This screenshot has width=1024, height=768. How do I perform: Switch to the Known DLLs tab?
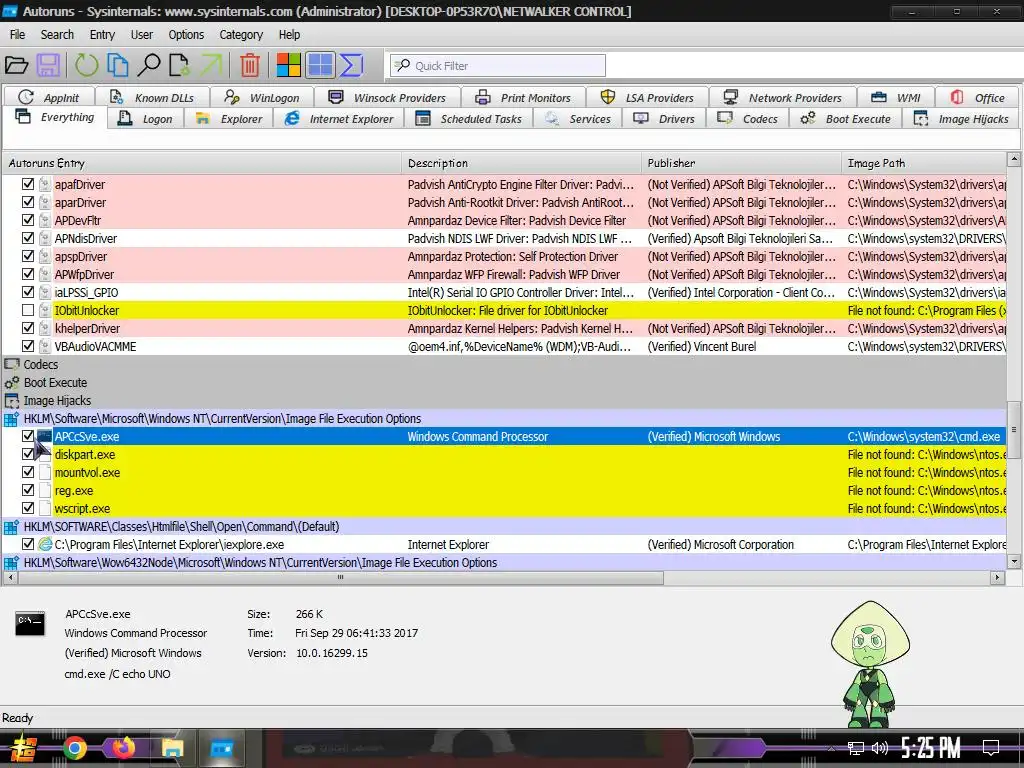[152, 97]
